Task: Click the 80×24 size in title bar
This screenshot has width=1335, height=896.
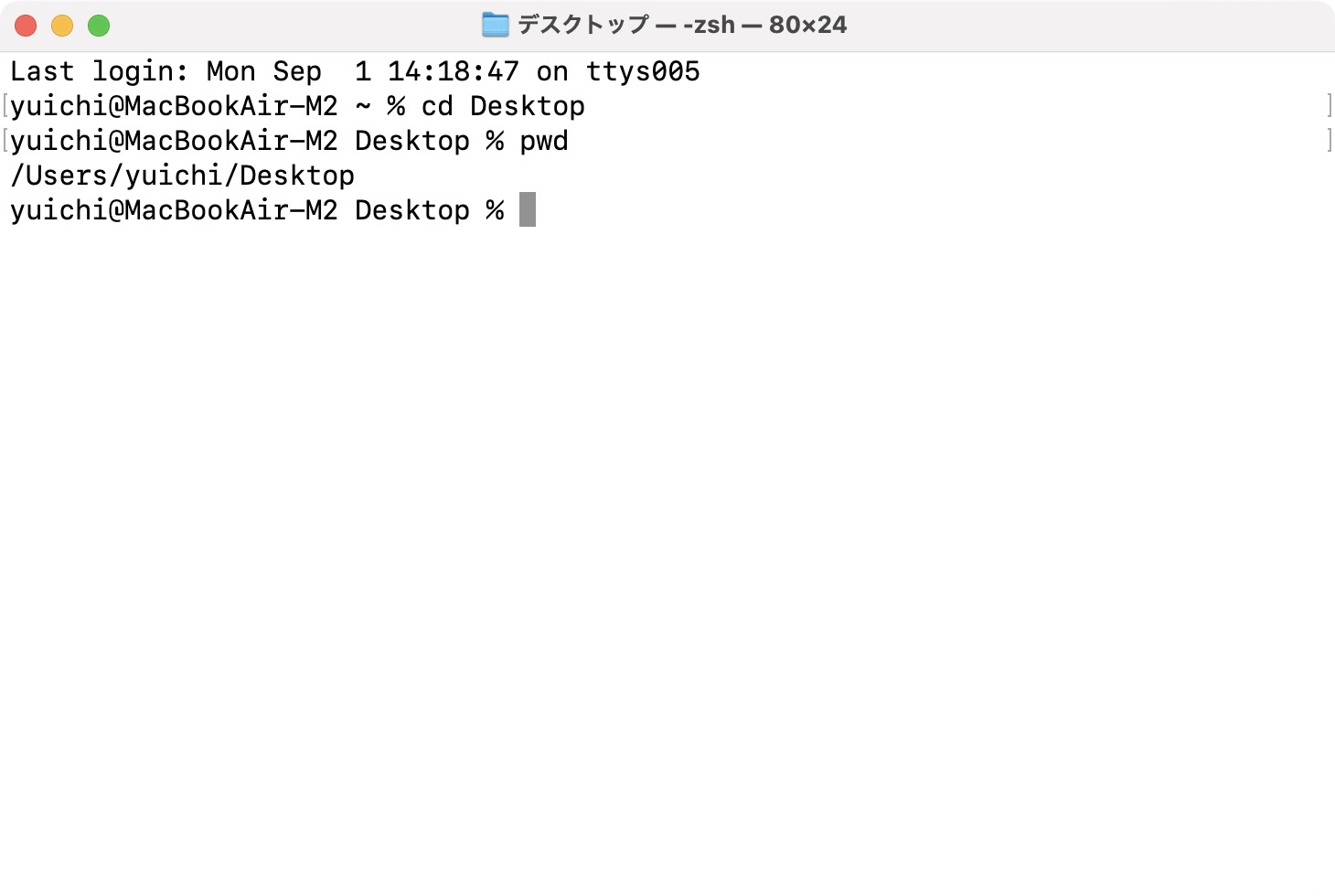Action: coord(807,25)
